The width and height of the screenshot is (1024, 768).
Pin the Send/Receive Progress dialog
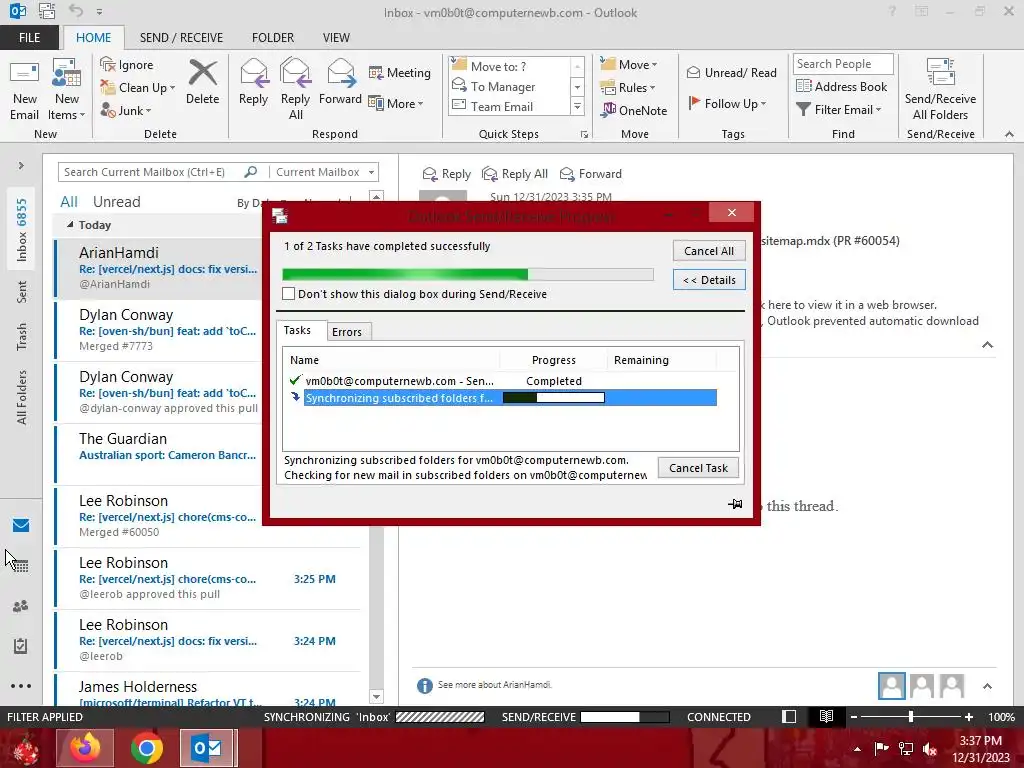tap(735, 504)
